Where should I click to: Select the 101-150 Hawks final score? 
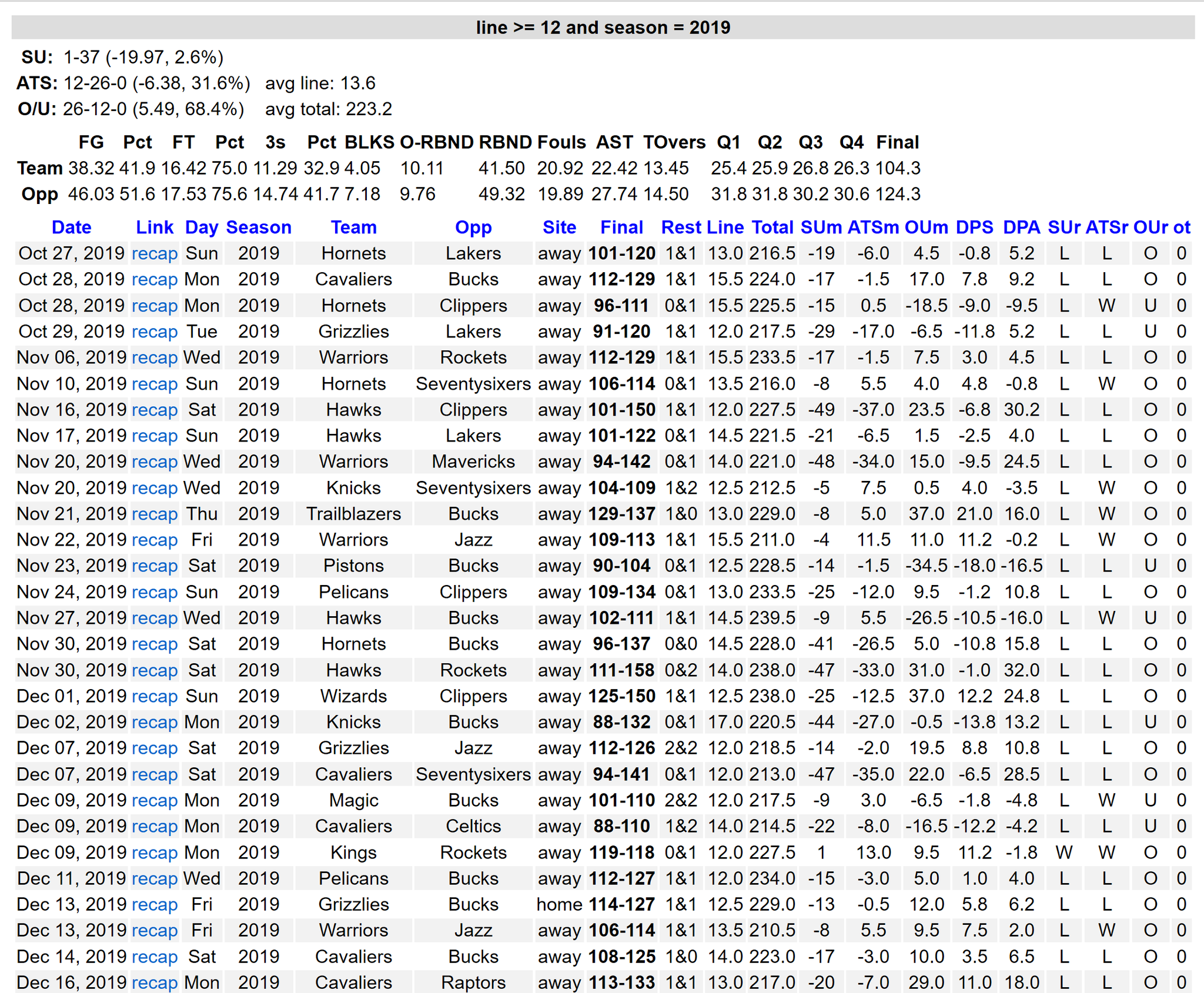pyautogui.click(x=621, y=410)
